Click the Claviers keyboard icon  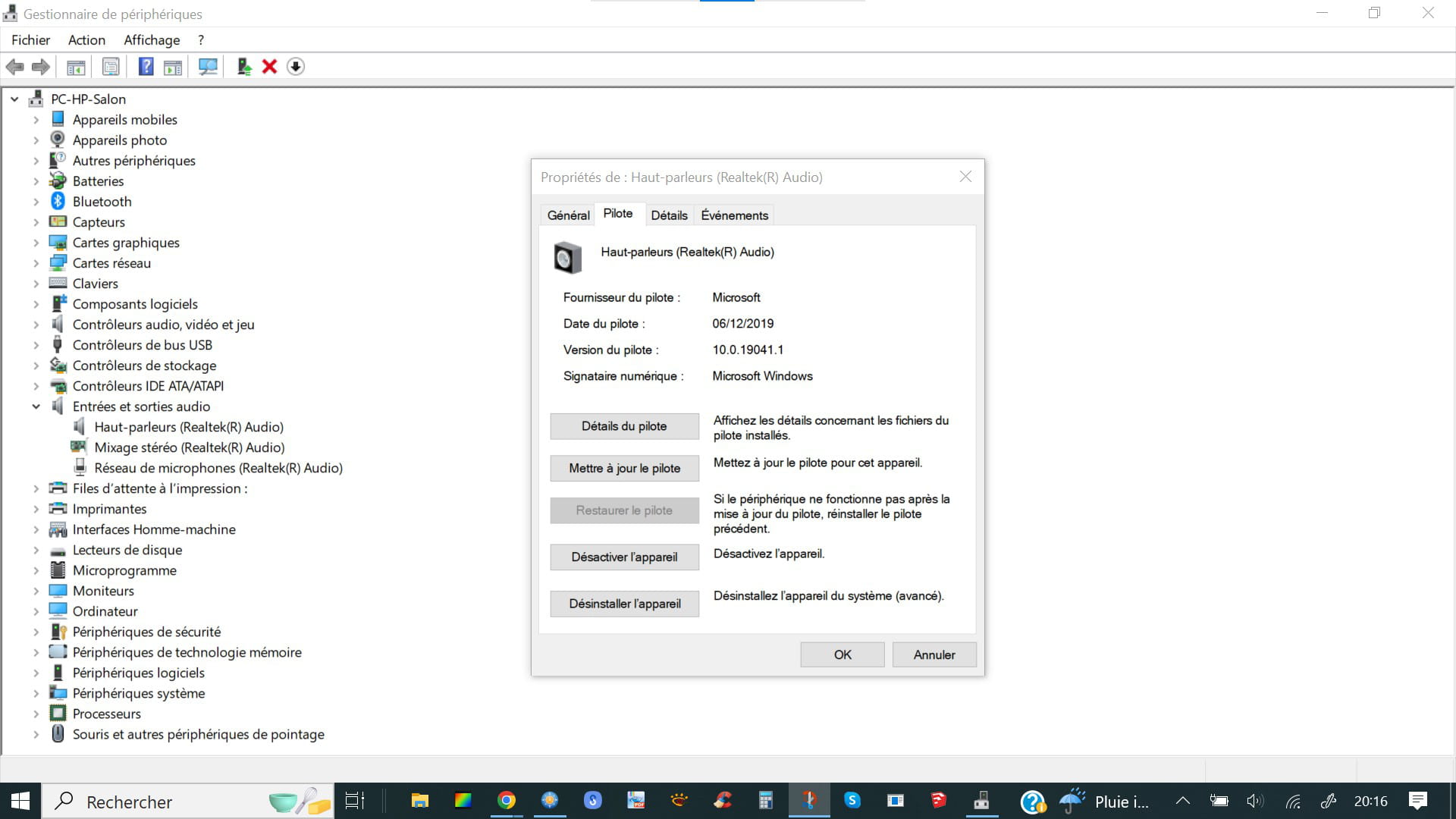point(58,283)
